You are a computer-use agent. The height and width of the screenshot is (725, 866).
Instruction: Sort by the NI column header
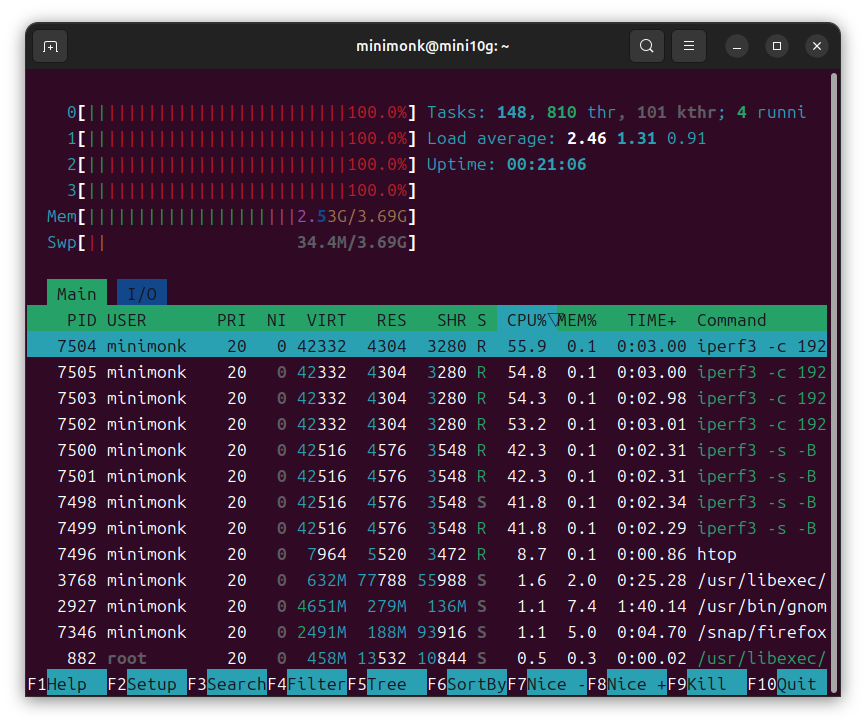click(276, 320)
